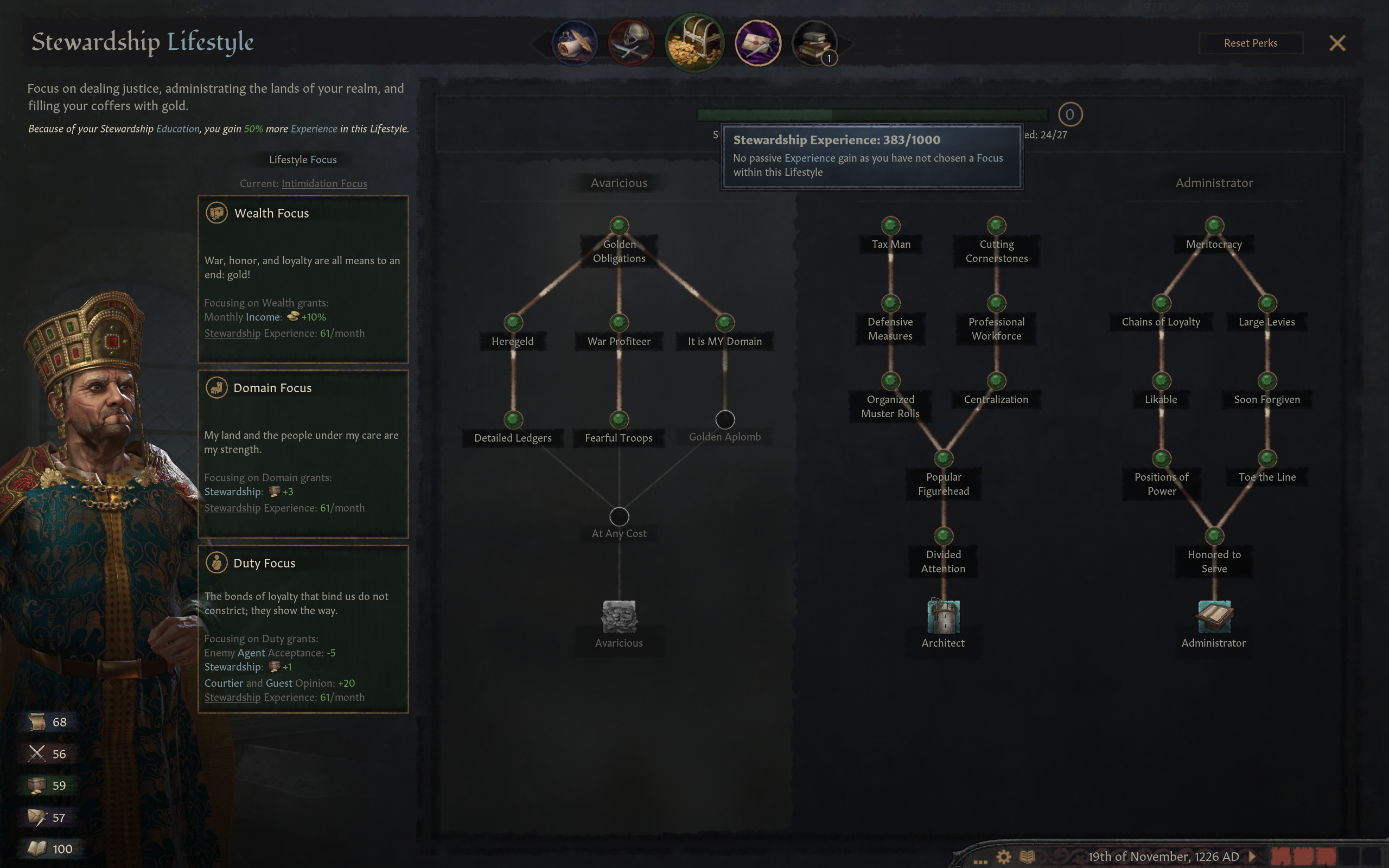This screenshot has width=1389, height=868.
Task: Follow the Intimidation Focus link
Action: click(x=324, y=183)
